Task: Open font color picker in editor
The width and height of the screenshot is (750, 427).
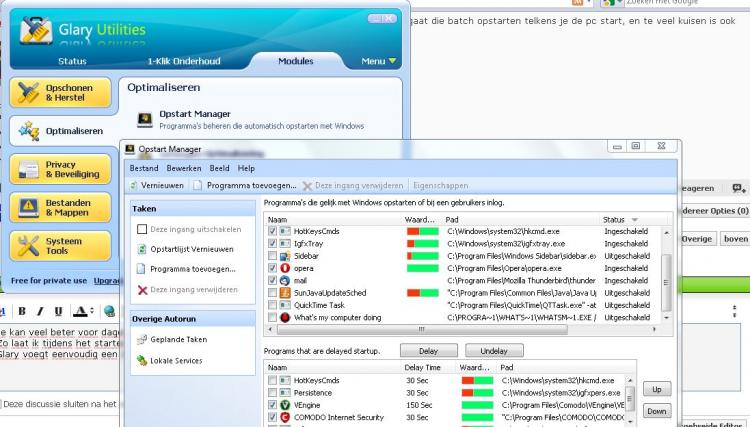Action: (x=84, y=311)
